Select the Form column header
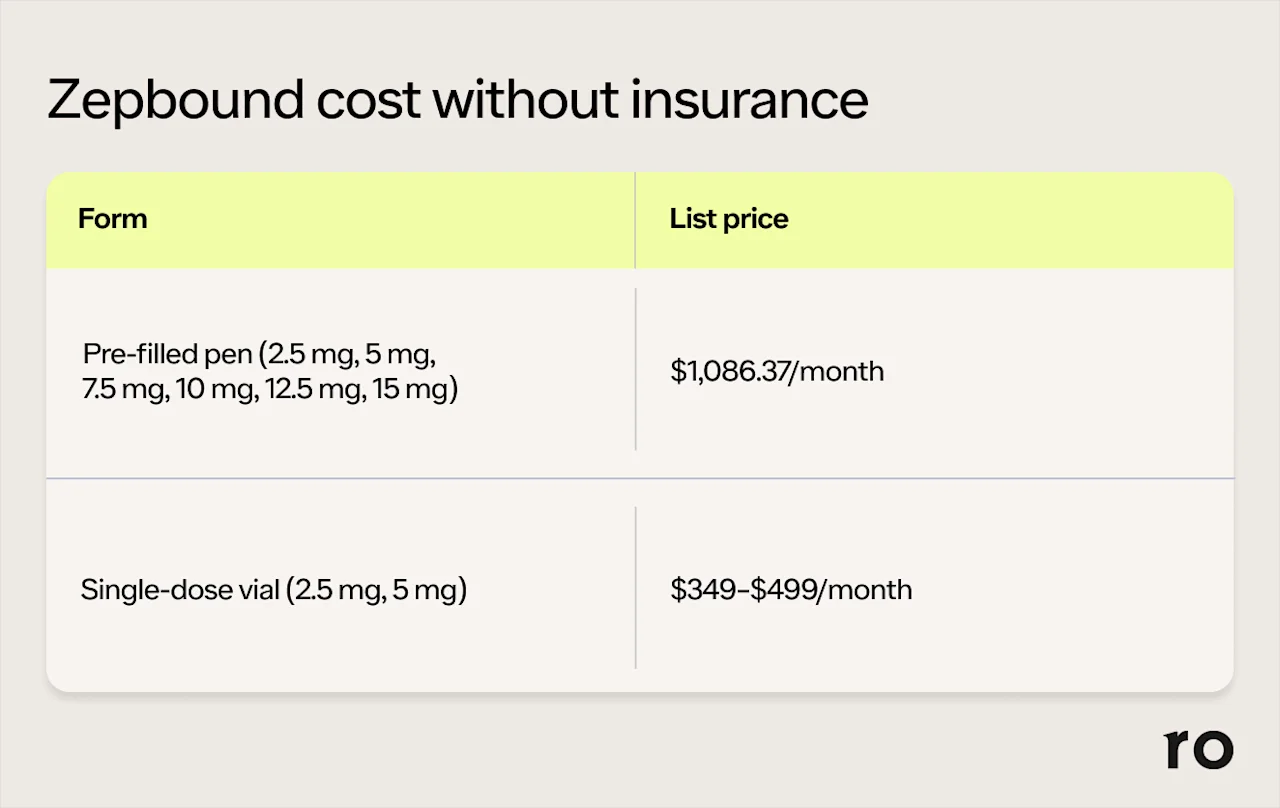This screenshot has height=808, width=1280. tap(112, 219)
